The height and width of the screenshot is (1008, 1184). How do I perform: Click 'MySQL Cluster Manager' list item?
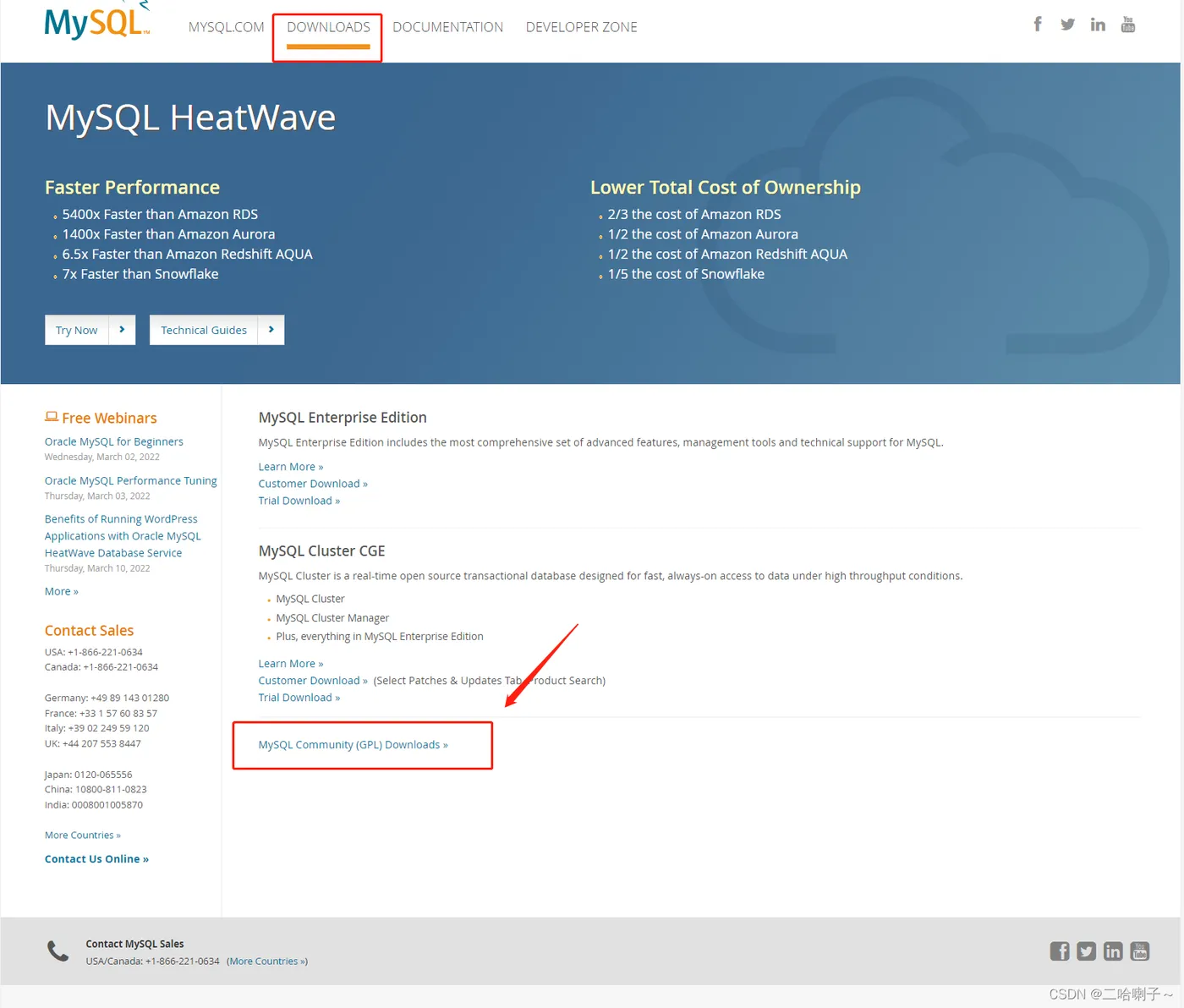[332, 618]
